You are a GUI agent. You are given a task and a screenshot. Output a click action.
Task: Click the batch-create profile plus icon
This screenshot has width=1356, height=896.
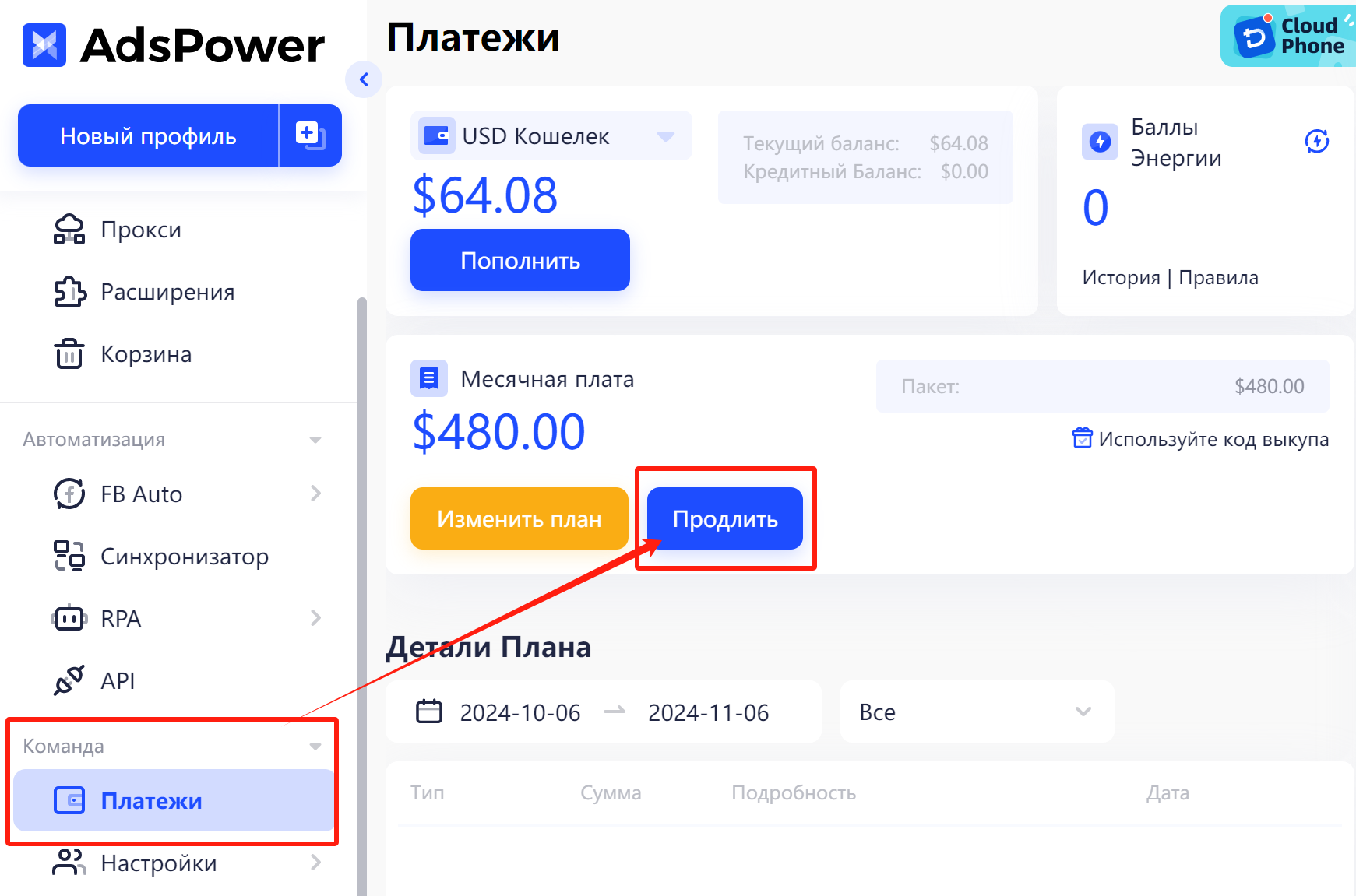coord(310,135)
